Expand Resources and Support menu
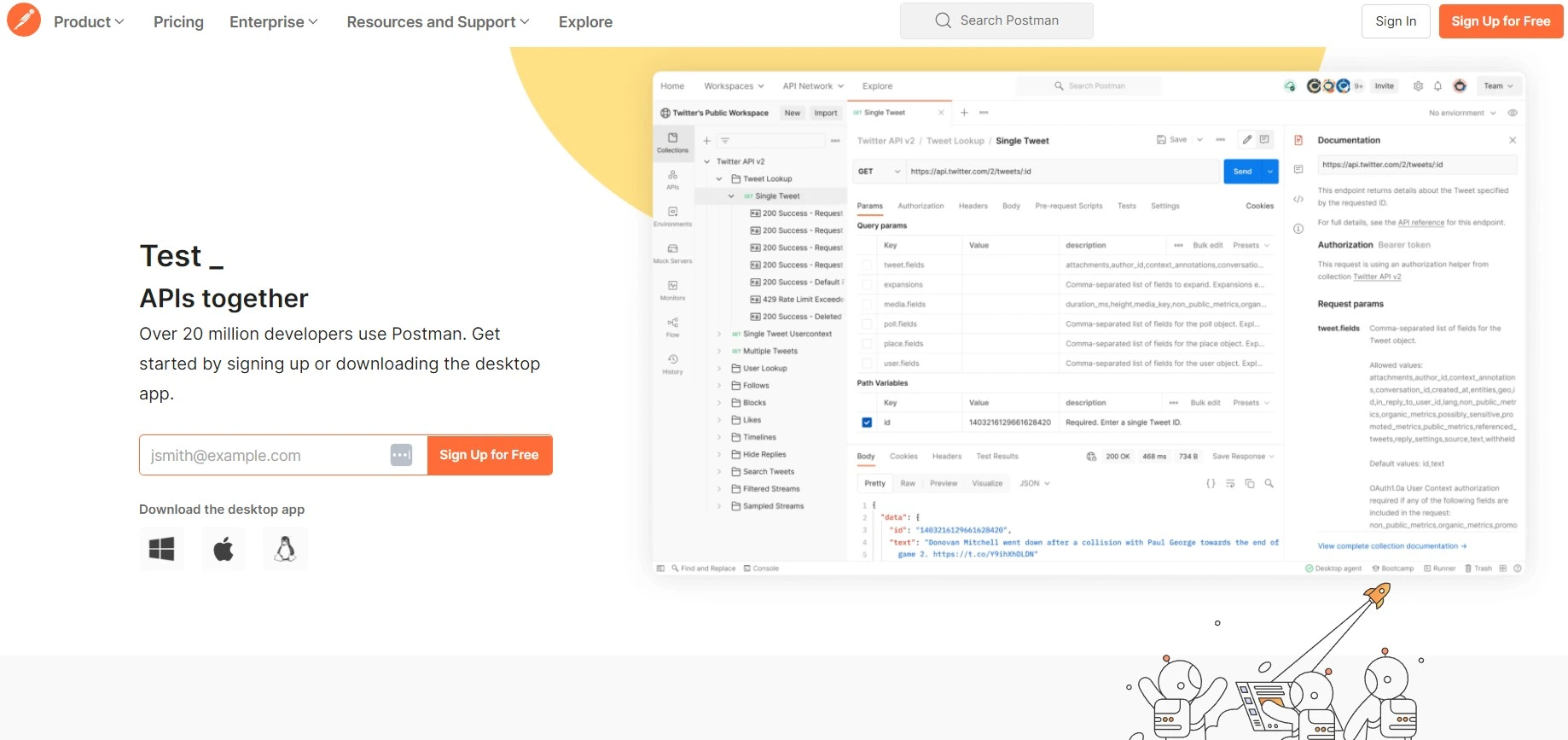The height and width of the screenshot is (740, 1568). [438, 22]
